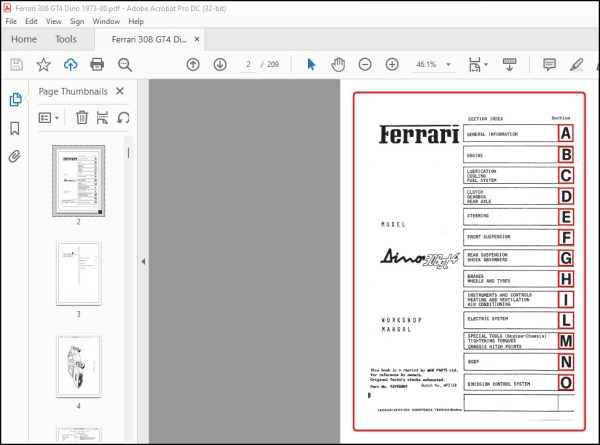Zoom out with the minus button
Image resolution: width=600 pixels, height=445 pixels.
(365, 64)
